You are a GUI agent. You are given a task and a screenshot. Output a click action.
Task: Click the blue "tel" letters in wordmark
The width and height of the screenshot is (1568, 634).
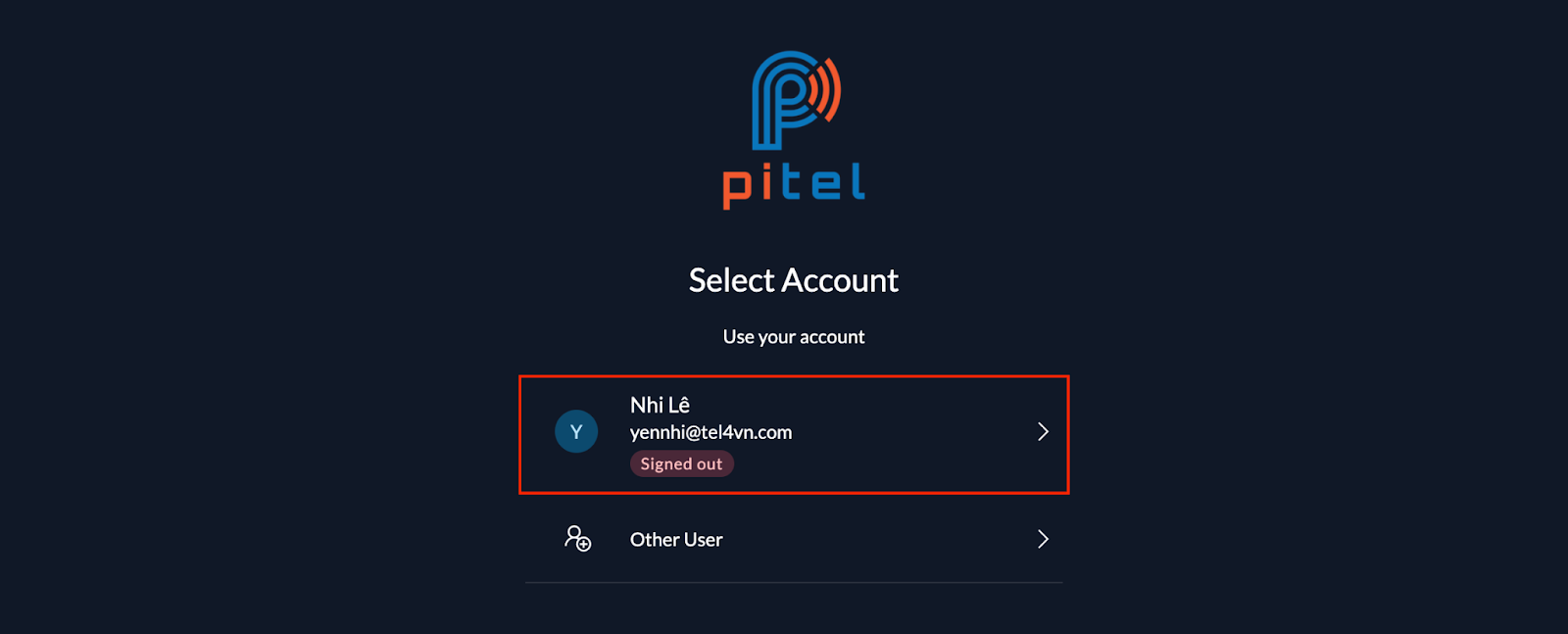(x=823, y=182)
